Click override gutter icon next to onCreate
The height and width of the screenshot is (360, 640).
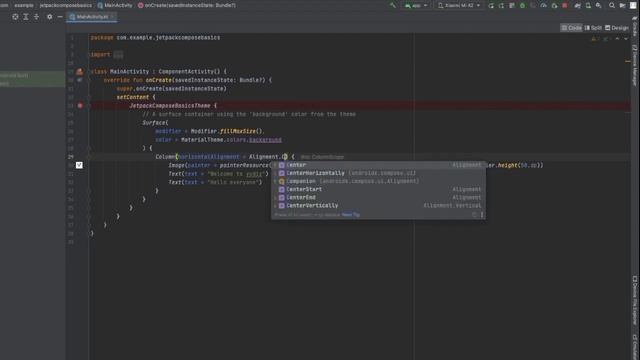point(80,80)
